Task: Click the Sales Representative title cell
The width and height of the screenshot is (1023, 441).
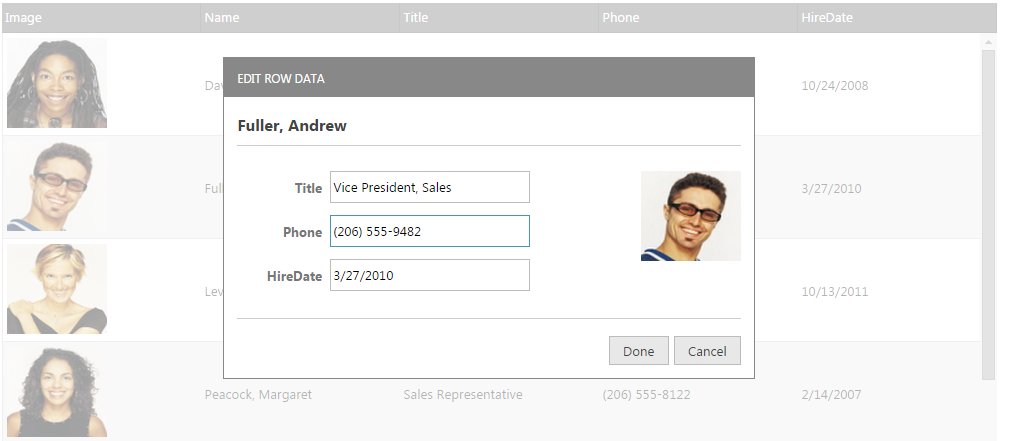Action: point(462,395)
